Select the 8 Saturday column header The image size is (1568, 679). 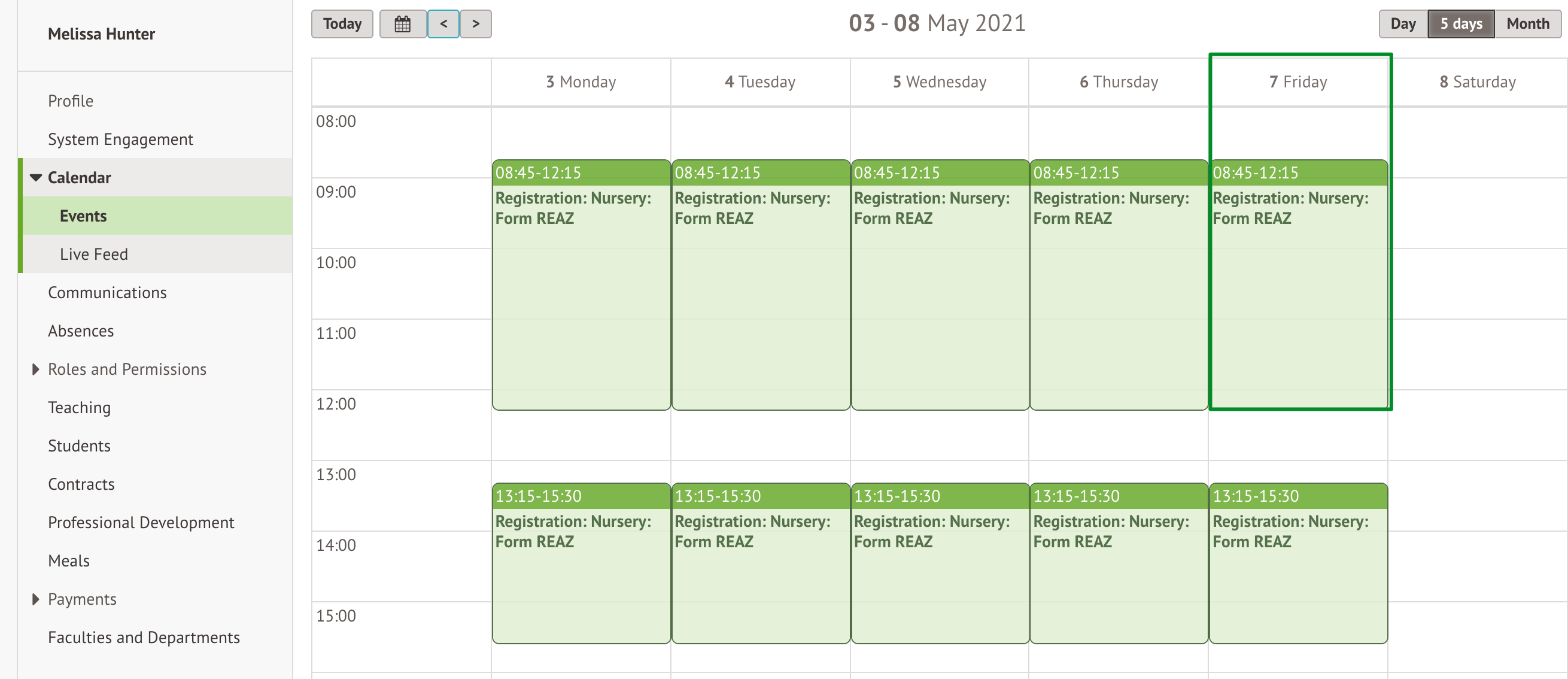1476,82
